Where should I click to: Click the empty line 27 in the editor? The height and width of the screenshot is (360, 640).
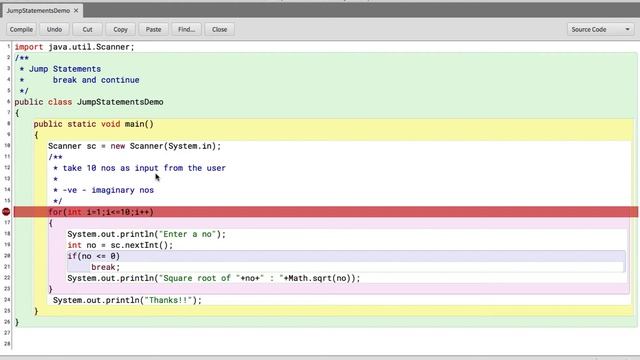[x=326, y=333]
